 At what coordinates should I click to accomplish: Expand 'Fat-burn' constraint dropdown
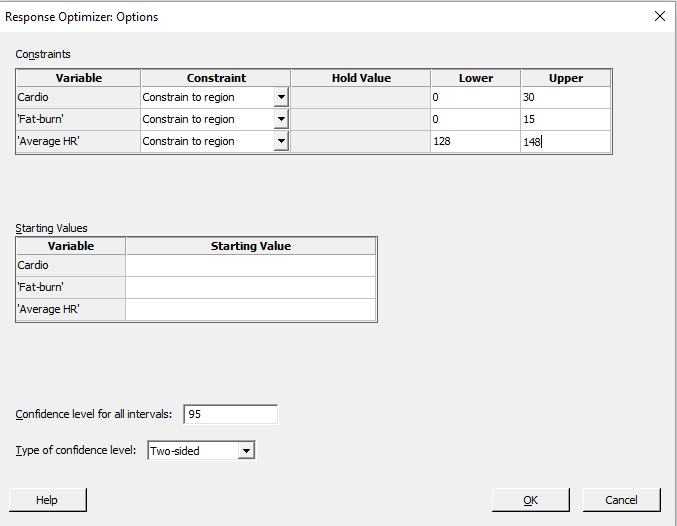tap(281, 120)
